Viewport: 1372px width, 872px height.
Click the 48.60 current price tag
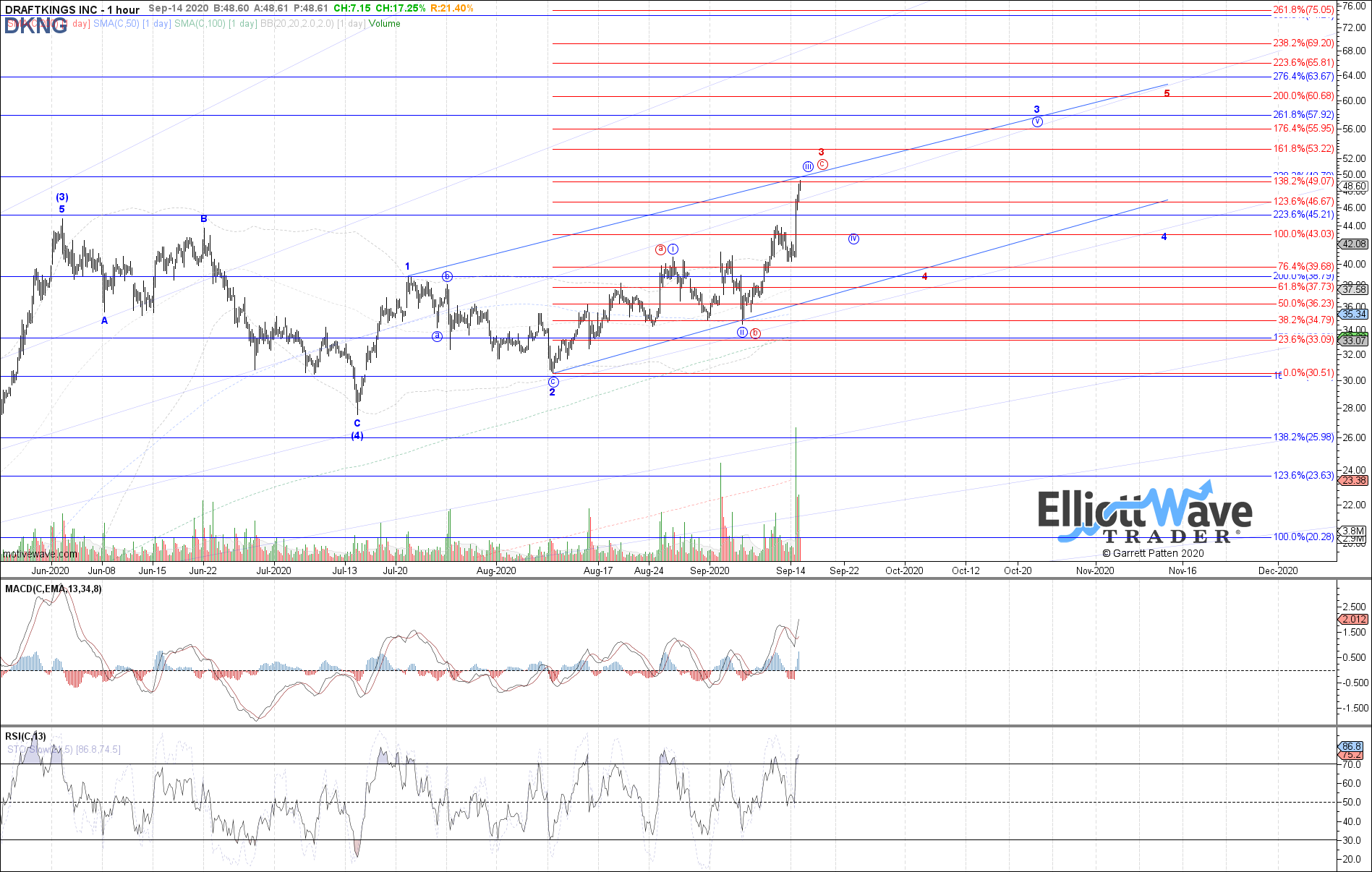[x=1354, y=187]
